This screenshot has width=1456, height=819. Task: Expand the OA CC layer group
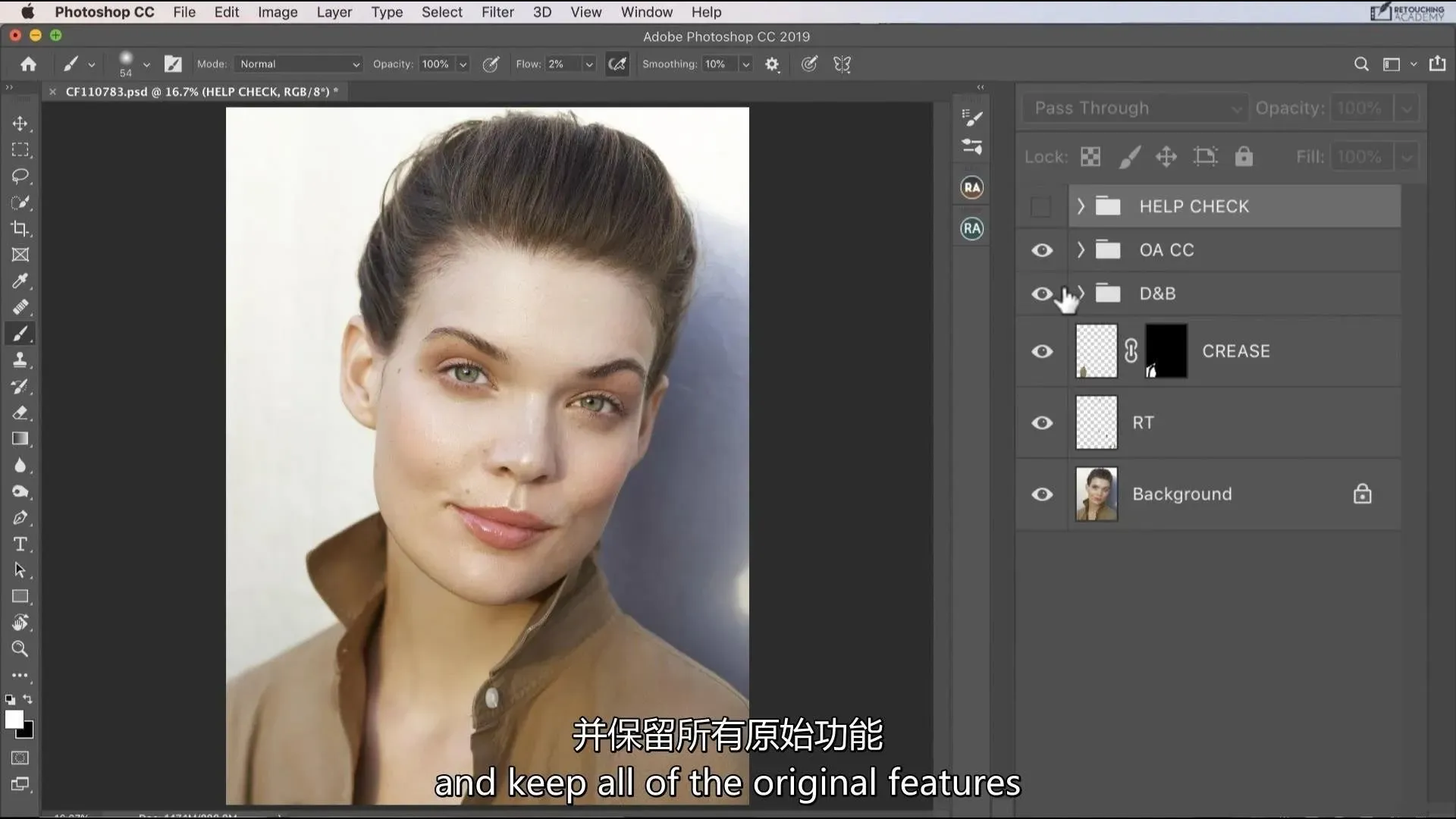pos(1081,249)
